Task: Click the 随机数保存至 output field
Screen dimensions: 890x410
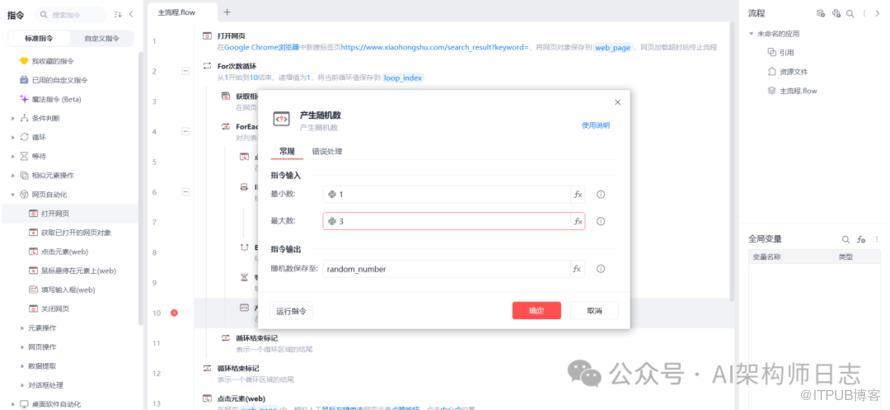Action: pos(447,269)
